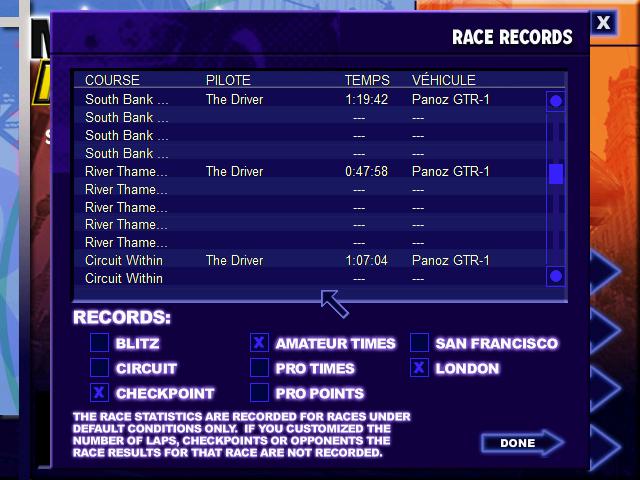Click the COURSE column header

(112, 80)
